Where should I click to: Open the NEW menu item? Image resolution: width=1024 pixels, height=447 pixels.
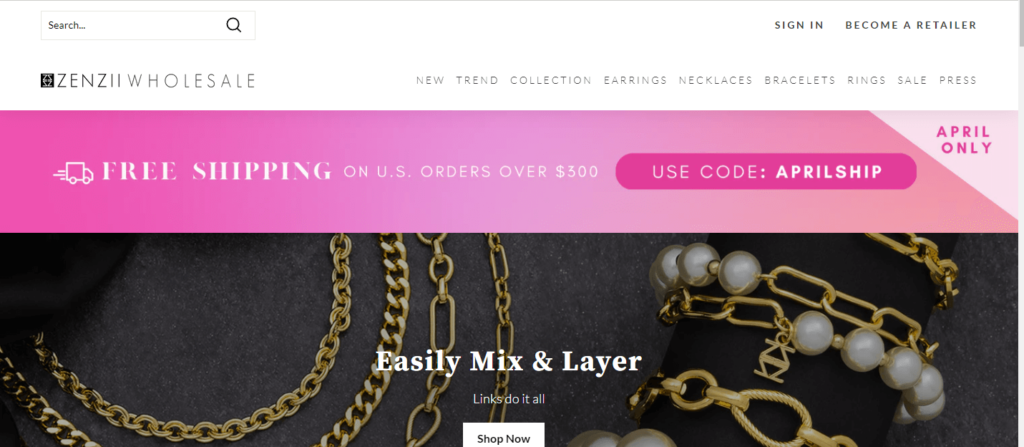pos(430,80)
